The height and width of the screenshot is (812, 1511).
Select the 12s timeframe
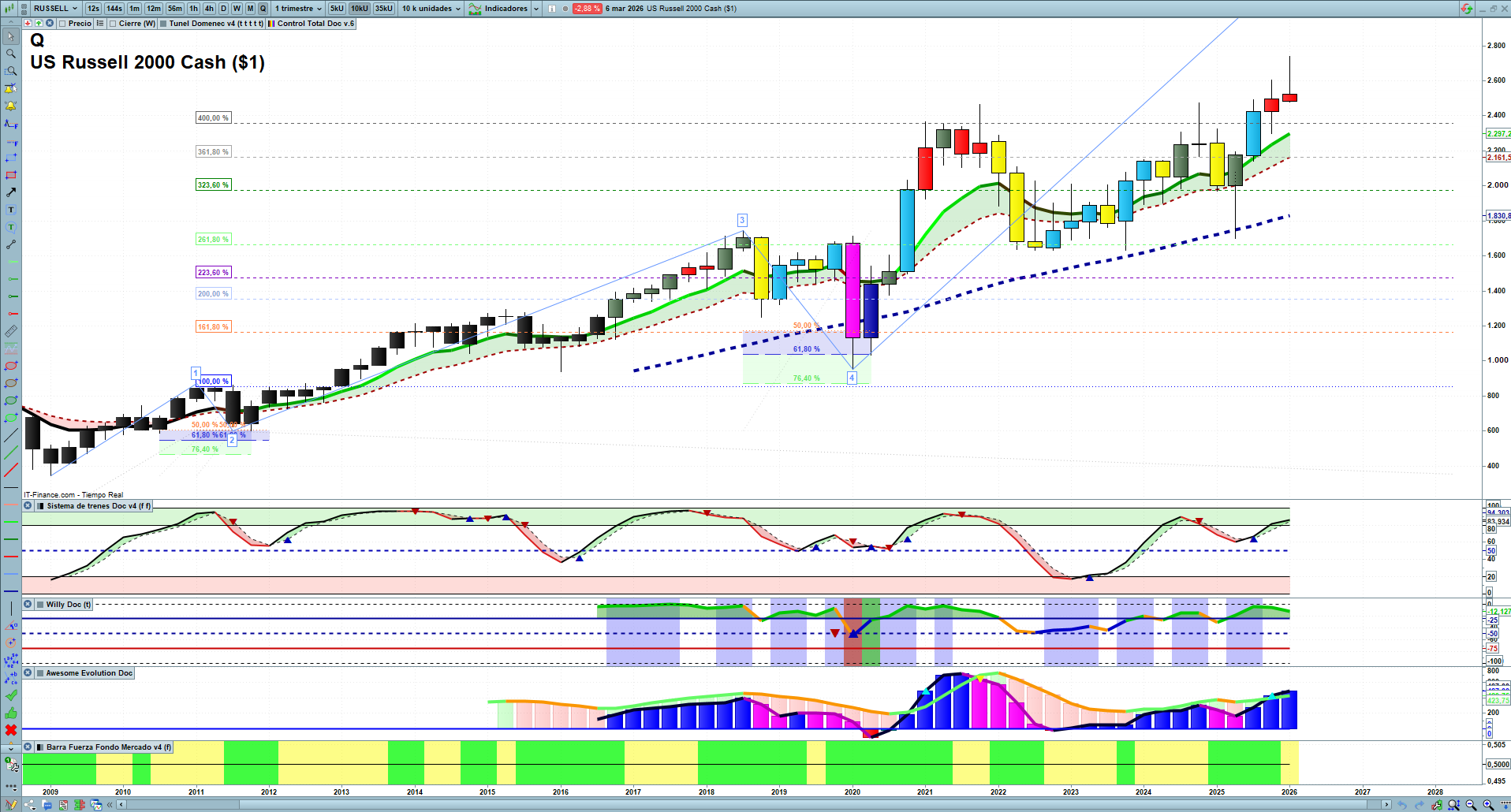tap(93, 9)
